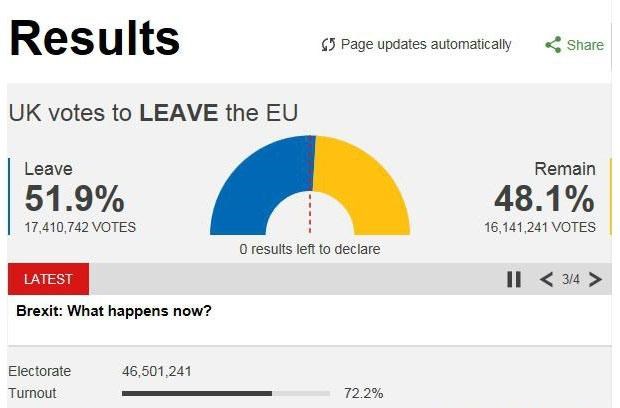Select the Results page heading
This screenshot has height=408, width=620.
pyautogui.click(x=95, y=38)
